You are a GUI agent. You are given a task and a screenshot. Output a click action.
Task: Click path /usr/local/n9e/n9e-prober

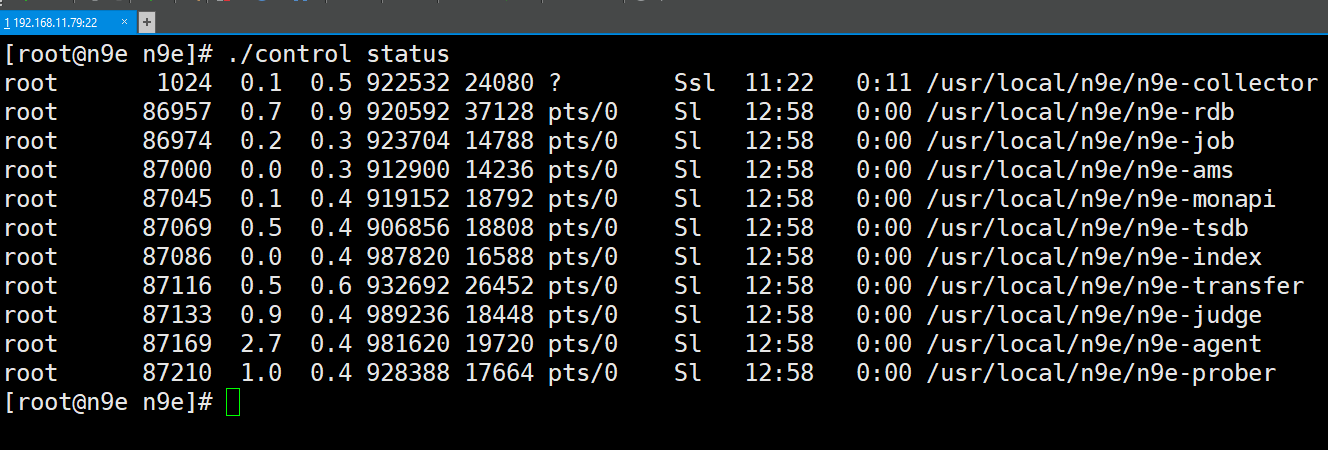tap(1101, 373)
